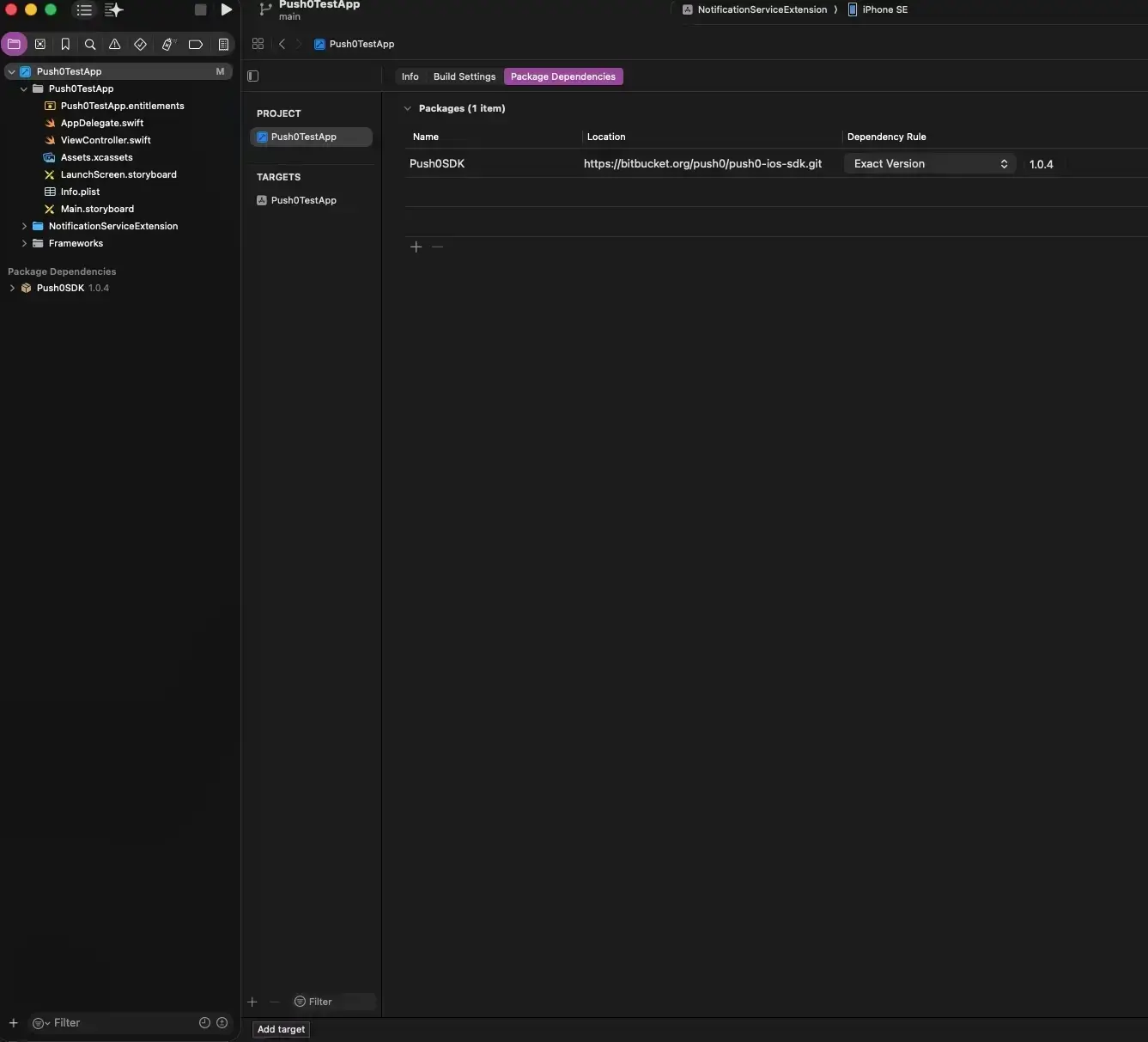Viewport: 1148px width, 1042px height.
Task: Switch to the Debug navigator icon
Action: click(168, 44)
